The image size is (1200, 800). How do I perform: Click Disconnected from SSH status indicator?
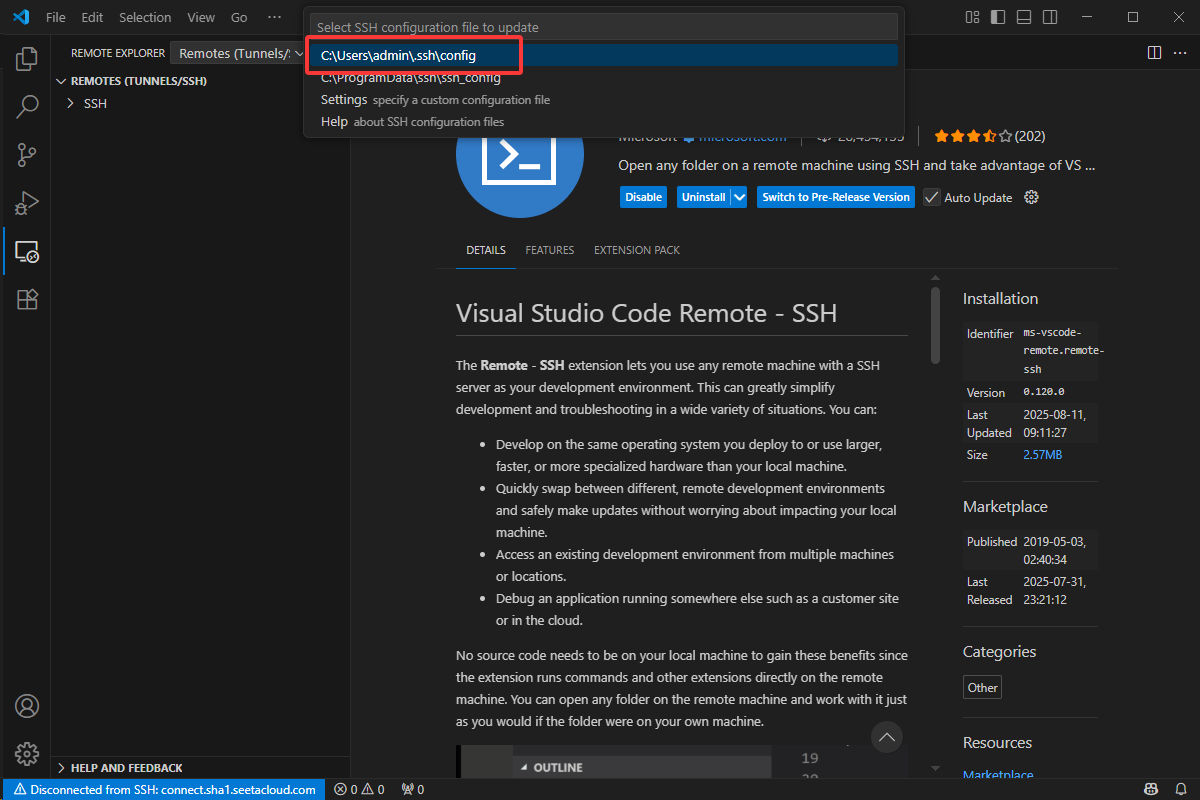pos(164,789)
